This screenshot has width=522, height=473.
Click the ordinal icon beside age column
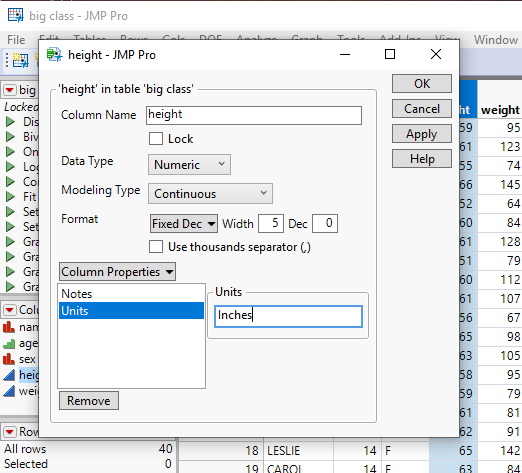(x=9, y=343)
